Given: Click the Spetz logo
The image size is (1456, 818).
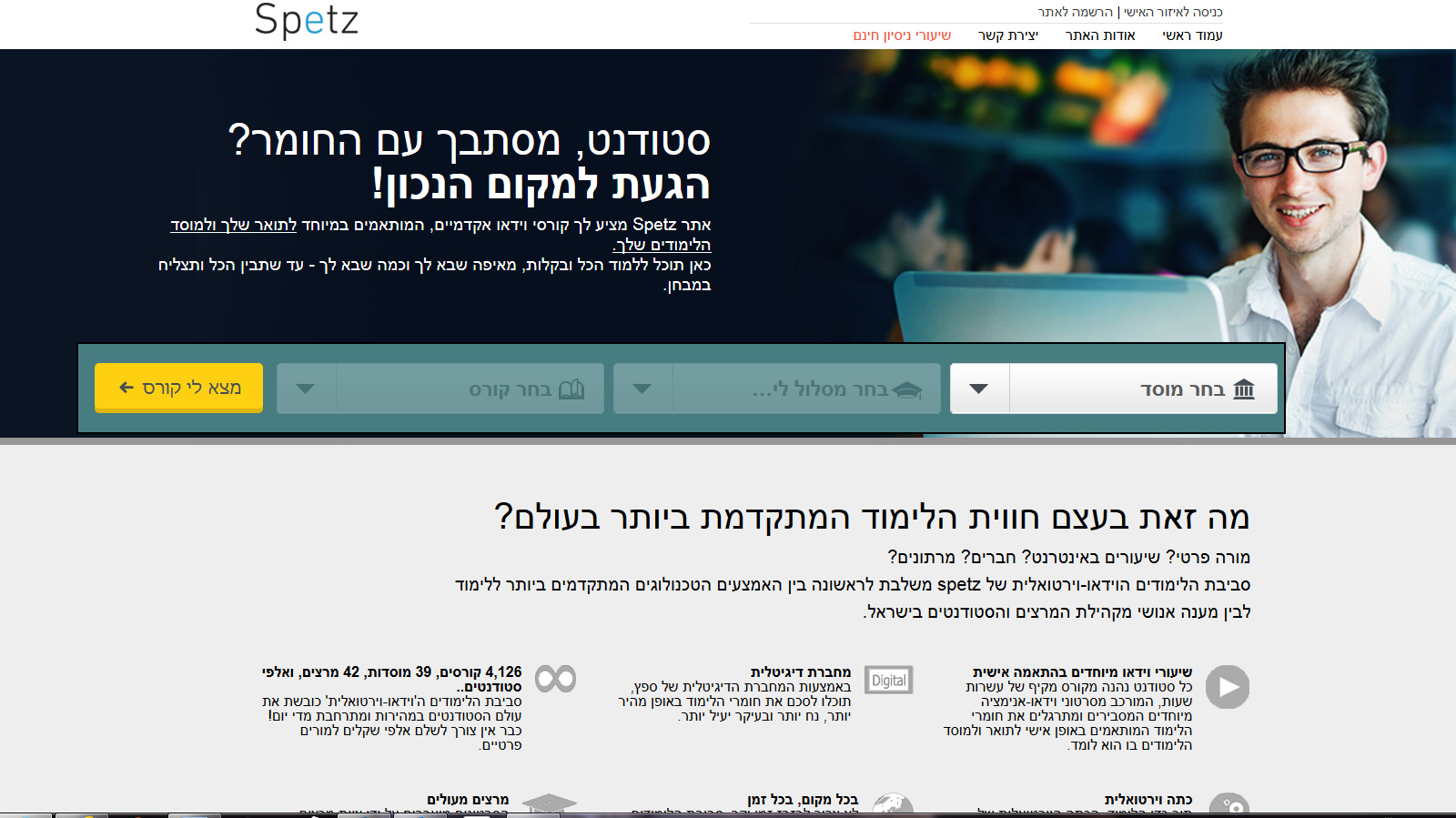Looking at the screenshot, I should pos(307,20).
